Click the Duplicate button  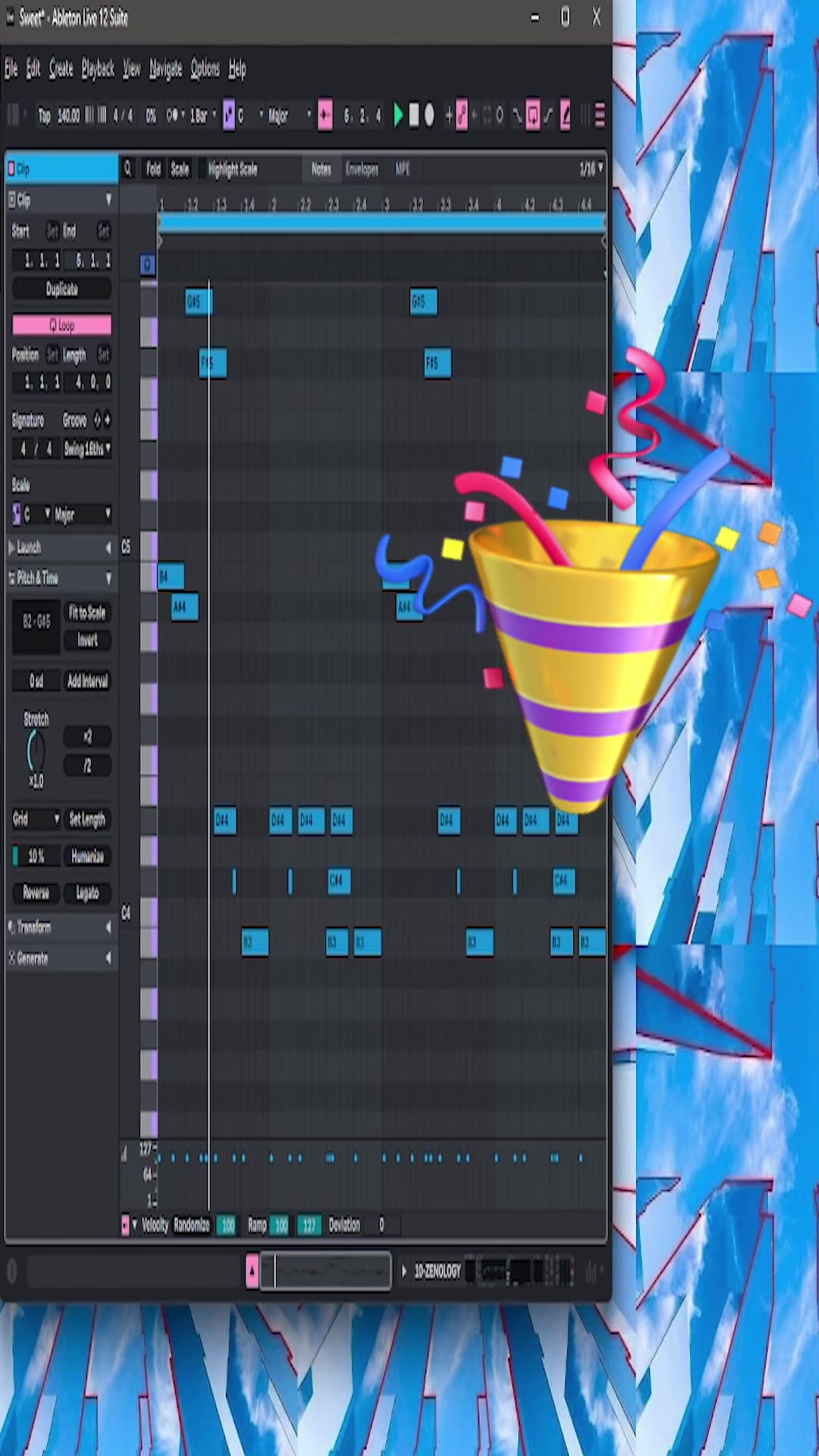[62, 289]
